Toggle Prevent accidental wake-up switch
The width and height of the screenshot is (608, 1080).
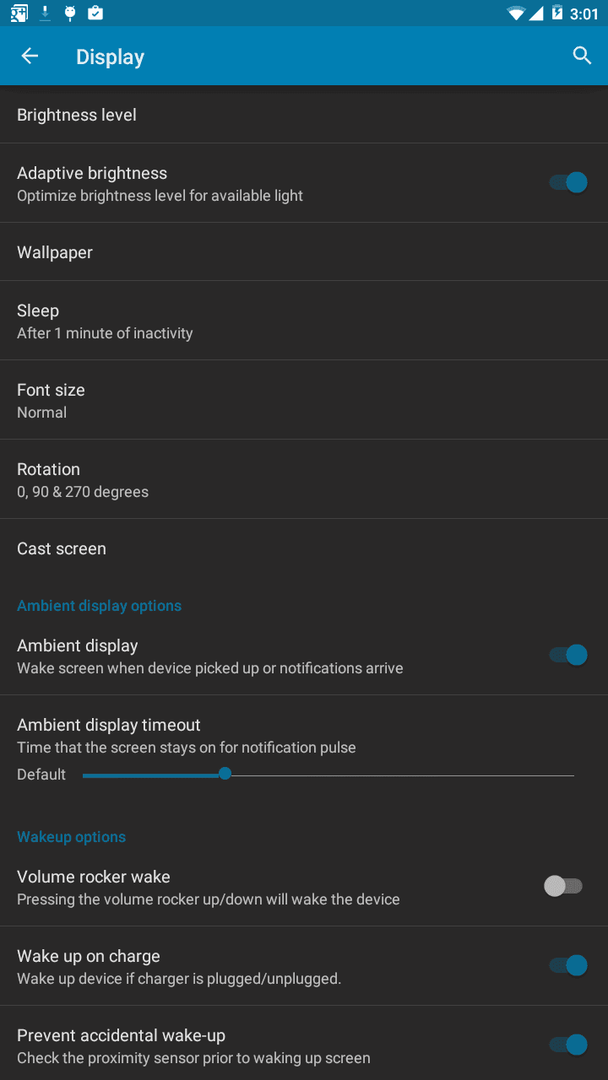[568, 1045]
